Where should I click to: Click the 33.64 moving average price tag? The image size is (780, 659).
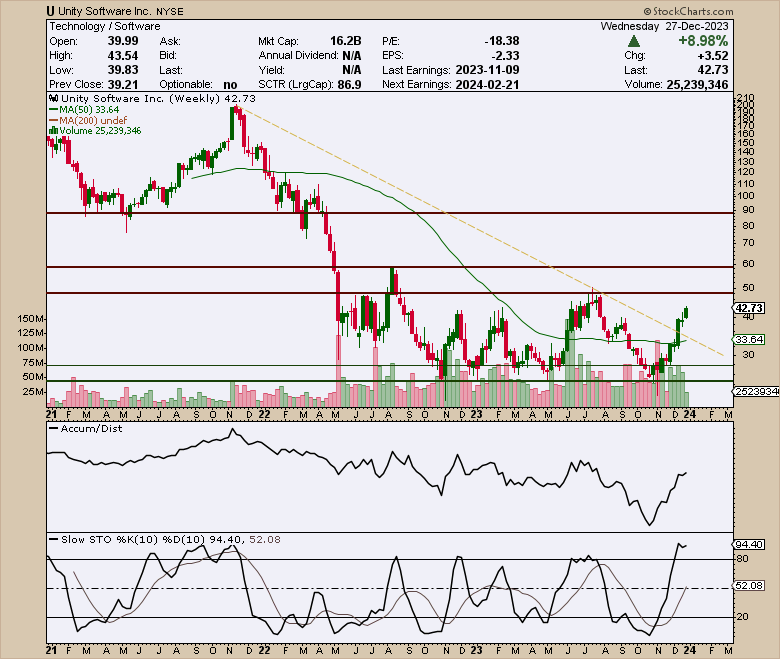(x=750, y=339)
